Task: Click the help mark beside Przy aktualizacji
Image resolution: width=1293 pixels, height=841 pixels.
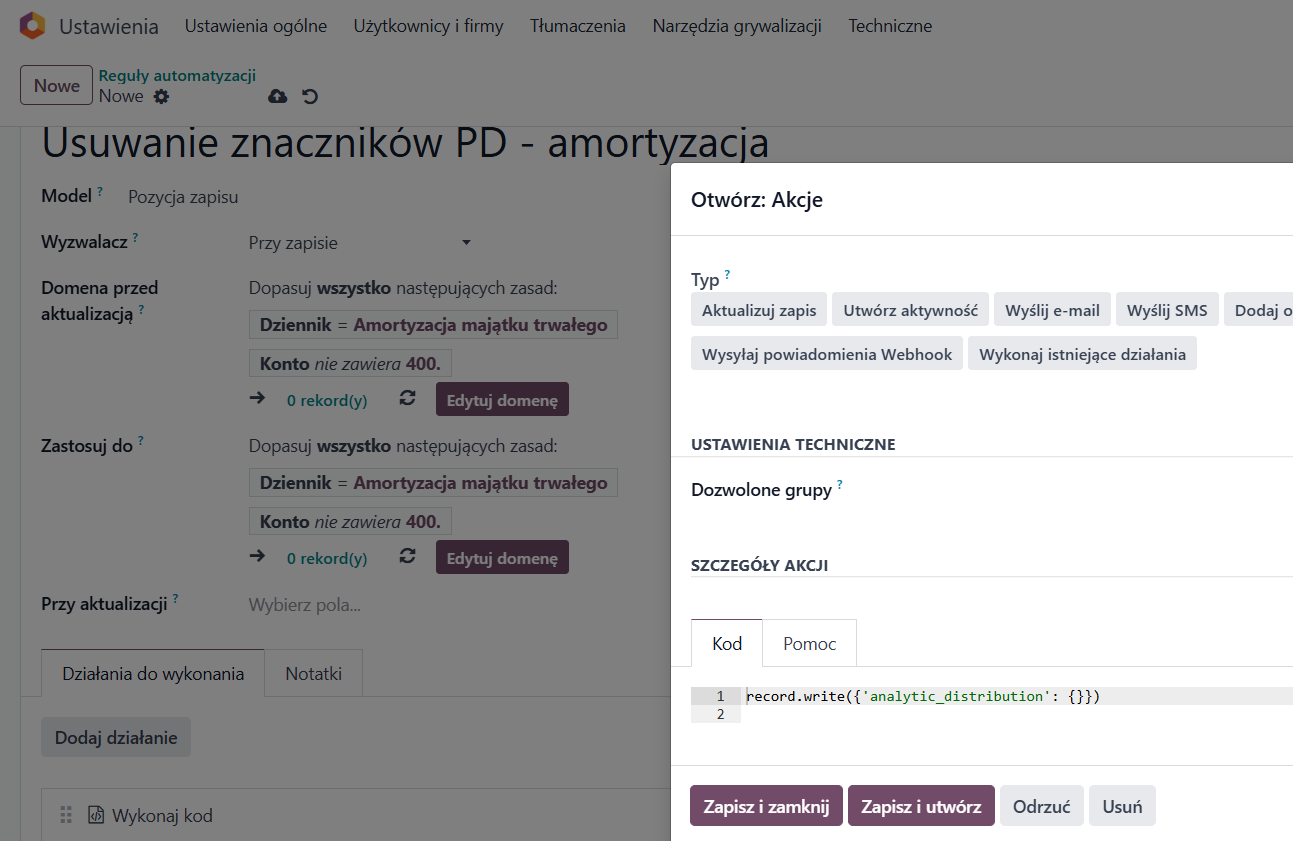Action: (175, 598)
